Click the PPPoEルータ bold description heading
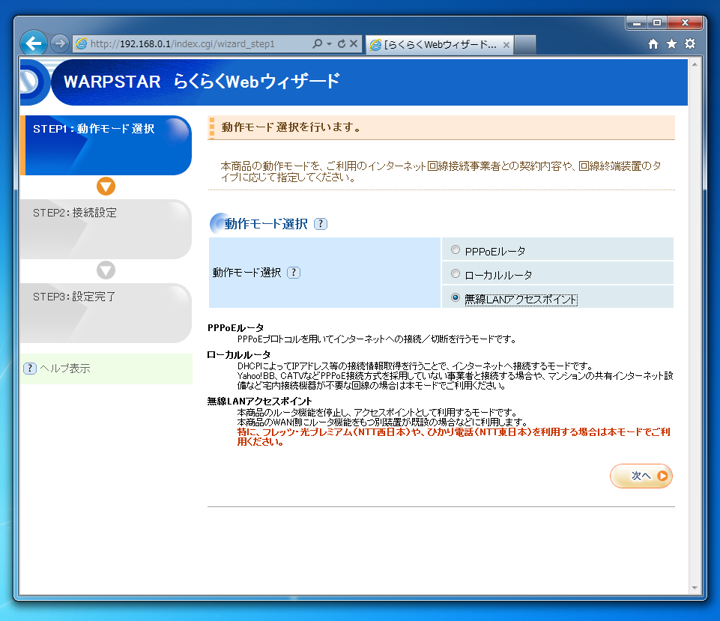The width and height of the screenshot is (720, 621). point(236,328)
